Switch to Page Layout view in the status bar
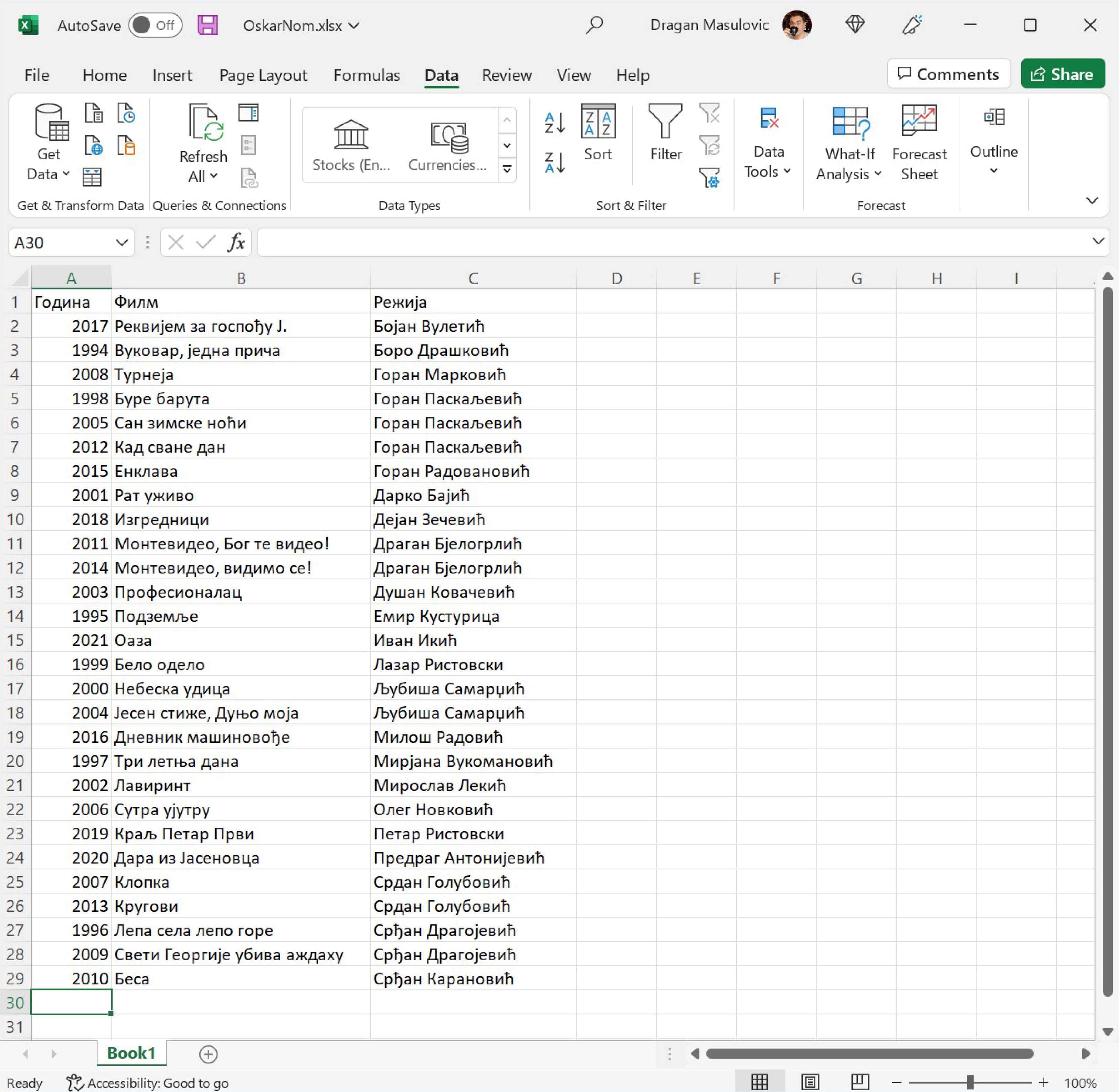1119x1092 pixels. tap(810, 1082)
